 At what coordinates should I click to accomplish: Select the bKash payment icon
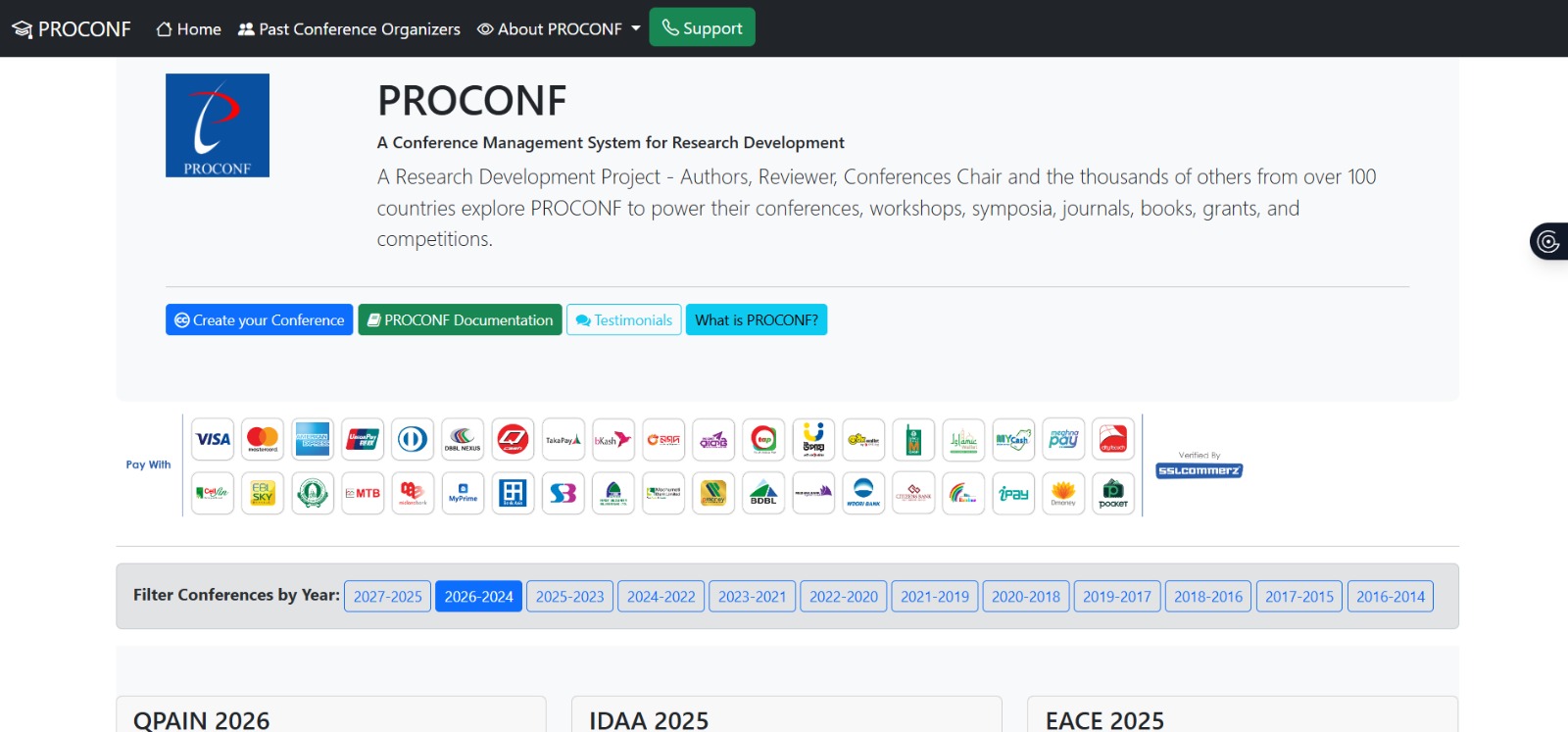[x=612, y=439]
